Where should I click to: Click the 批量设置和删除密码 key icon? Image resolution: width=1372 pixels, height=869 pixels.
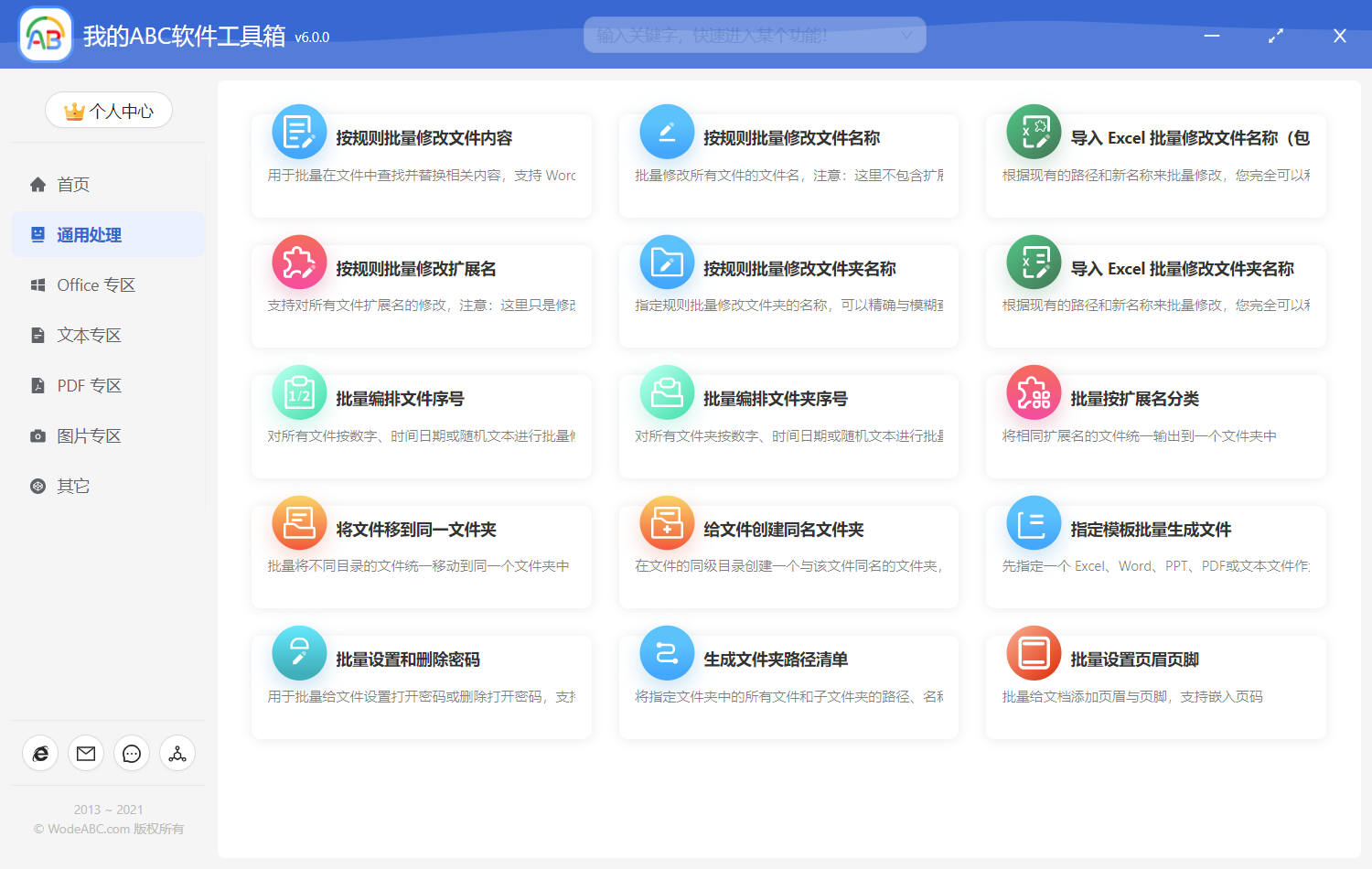[x=299, y=653]
